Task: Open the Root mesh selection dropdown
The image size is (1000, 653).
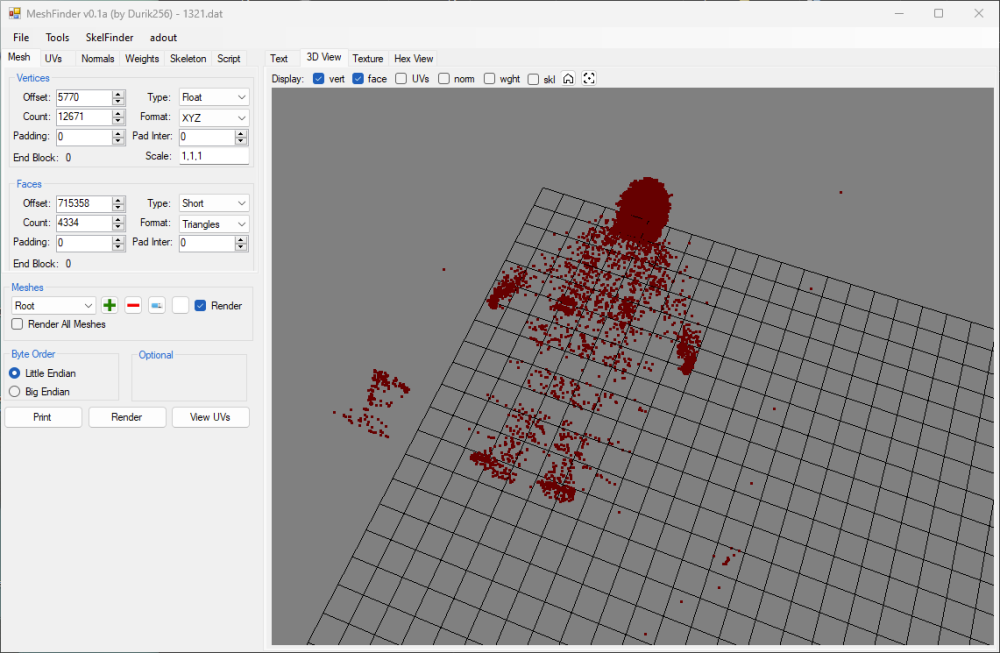Action: pyautogui.click(x=54, y=306)
